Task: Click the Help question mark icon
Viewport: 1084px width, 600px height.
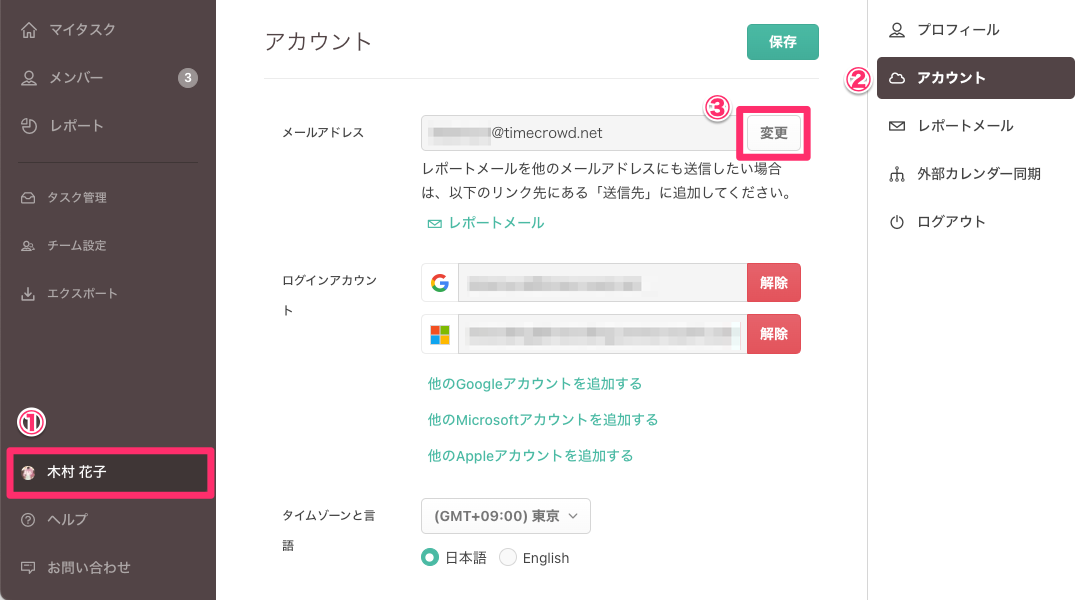Action: tap(28, 520)
